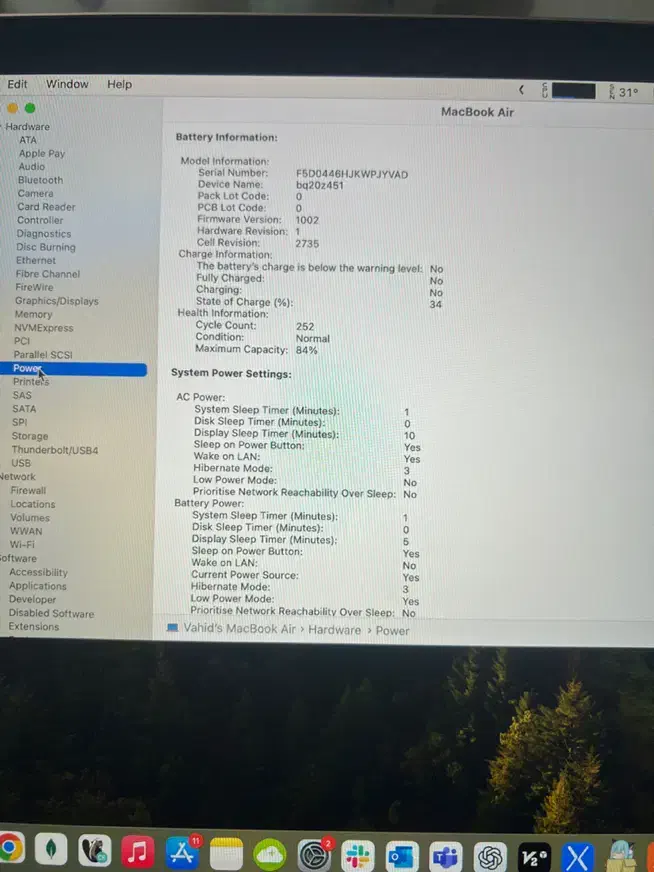Select Accessibility under Software

[x=38, y=572]
